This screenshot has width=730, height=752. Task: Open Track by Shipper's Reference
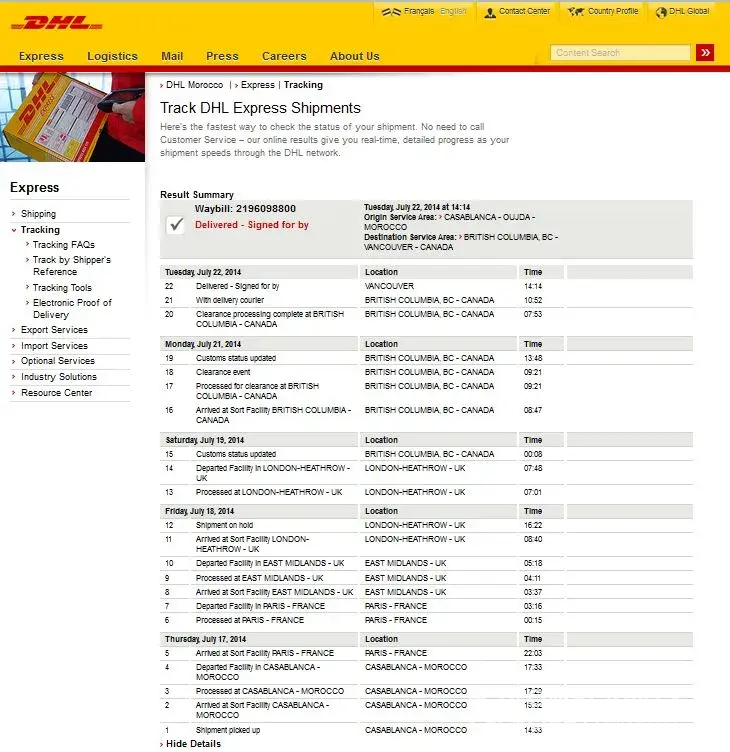coord(71,266)
